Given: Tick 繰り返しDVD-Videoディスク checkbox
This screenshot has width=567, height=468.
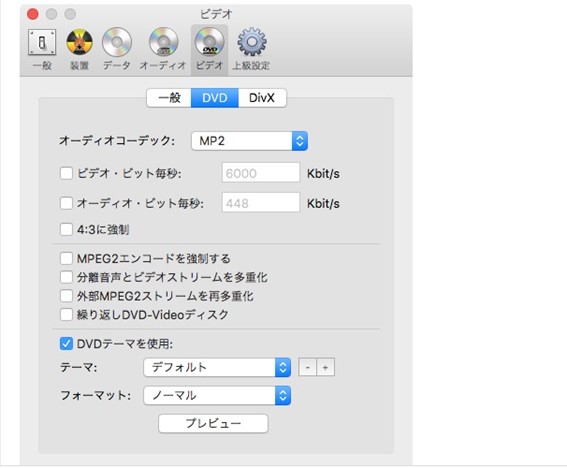Looking at the screenshot, I should (x=66, y=315).
